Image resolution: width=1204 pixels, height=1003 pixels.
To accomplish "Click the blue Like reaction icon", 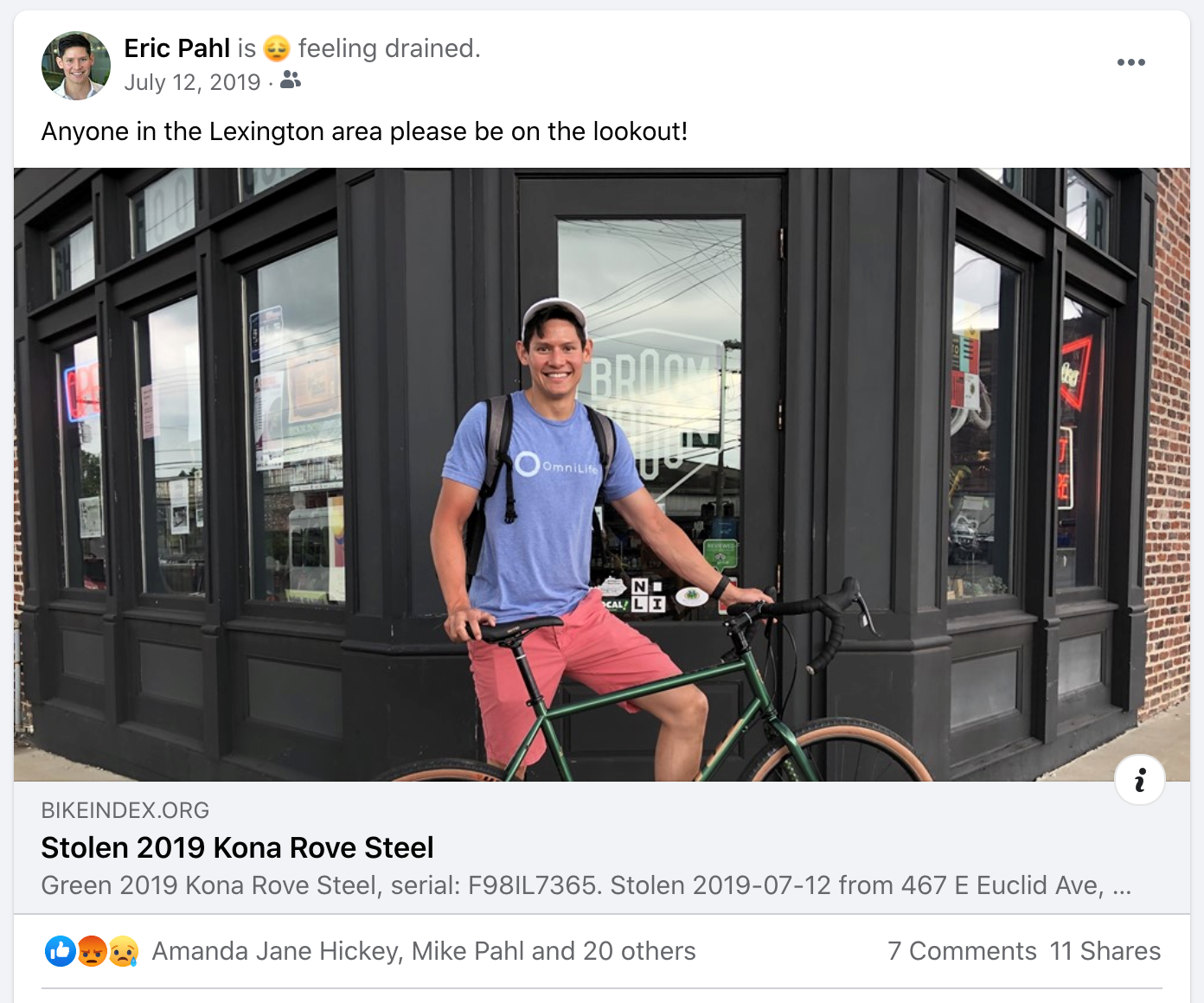I will pos(60,951).
